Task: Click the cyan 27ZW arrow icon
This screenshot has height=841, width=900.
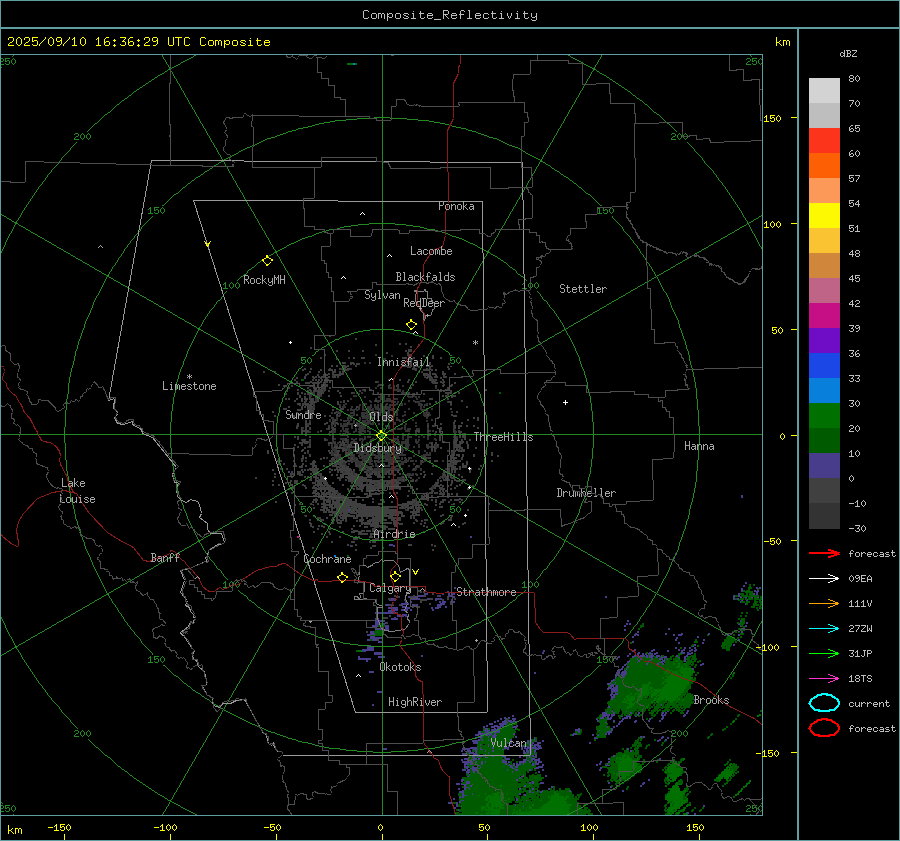Action: (824, 629)
